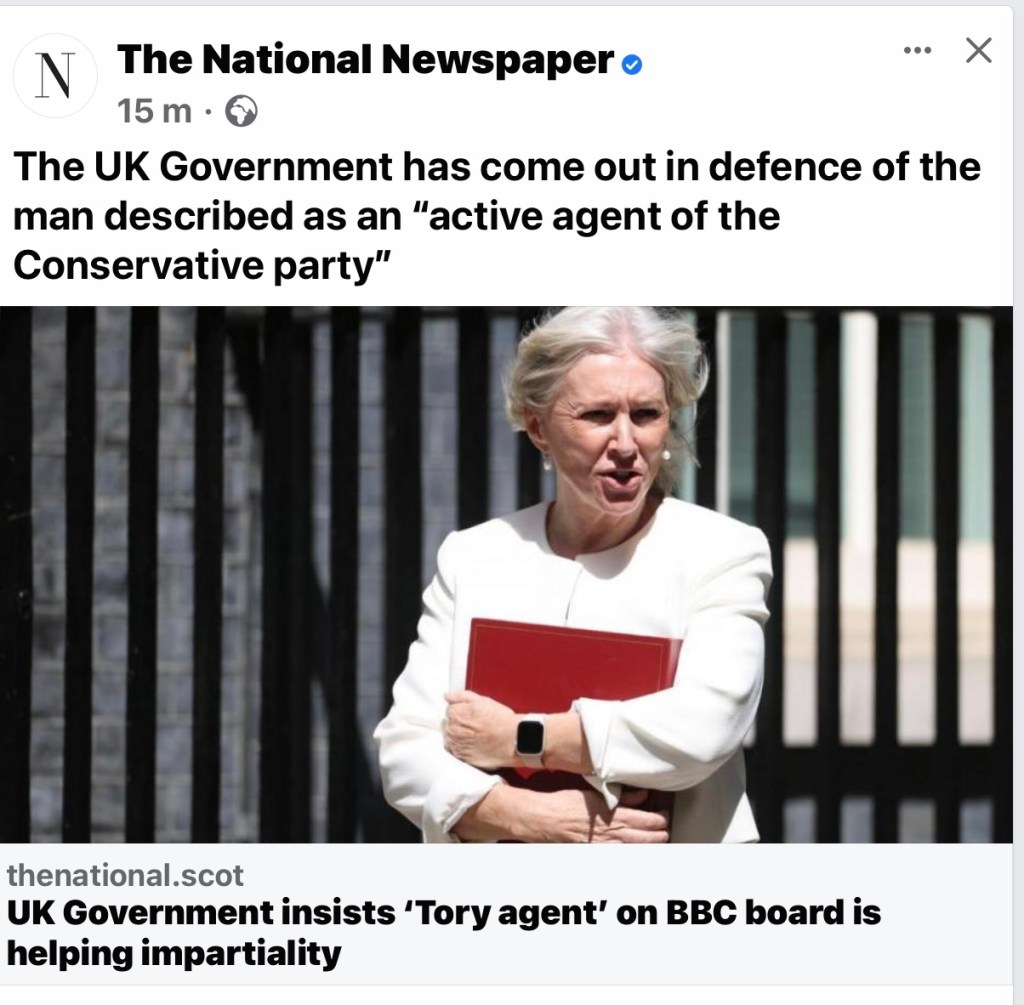Click the thenational.scot domain label
The height and width of the screenshot is (1005, 1024).
point(125,875)
